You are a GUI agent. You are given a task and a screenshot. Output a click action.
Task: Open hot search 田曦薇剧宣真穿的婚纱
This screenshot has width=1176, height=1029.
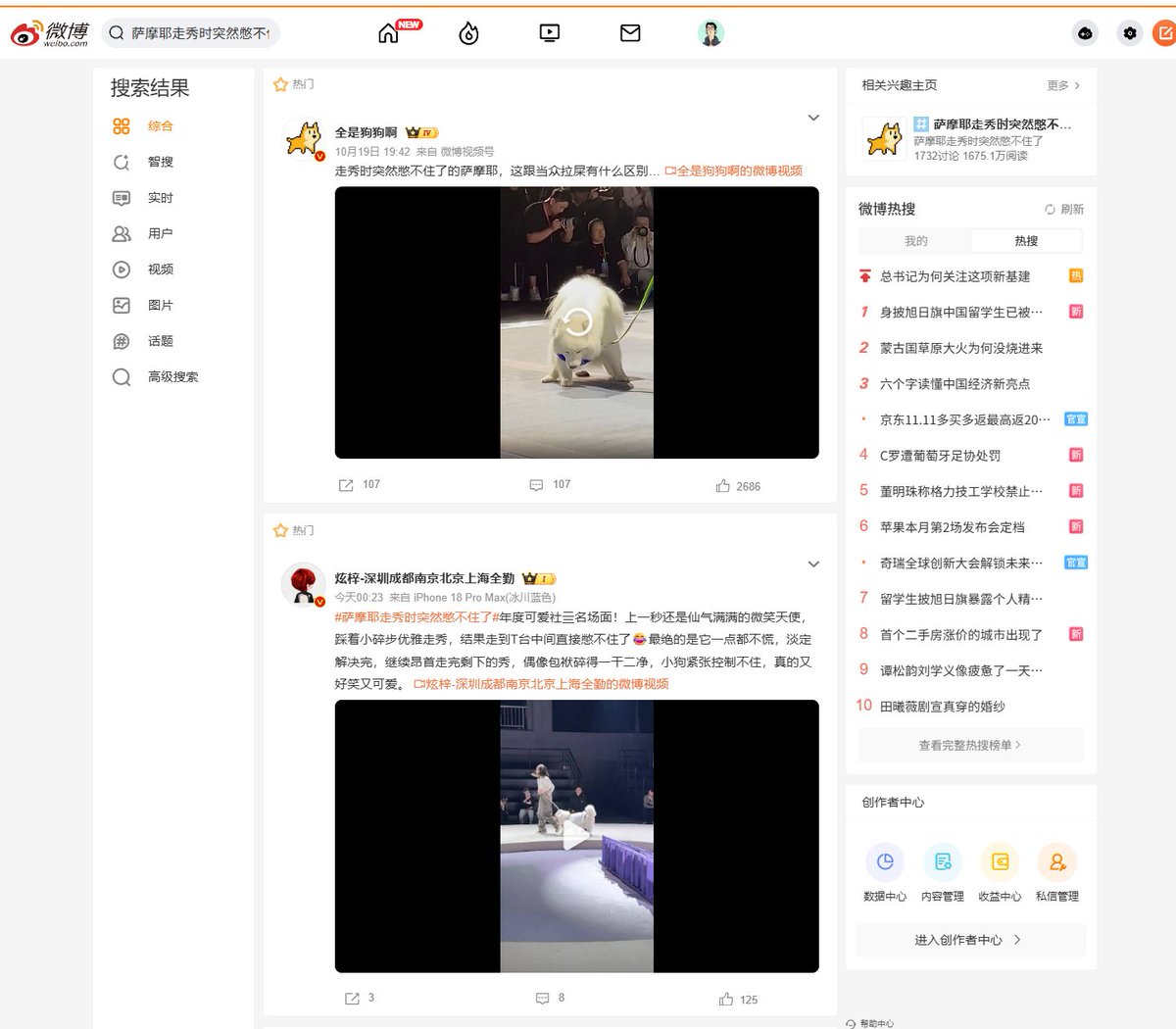point(943,707)
